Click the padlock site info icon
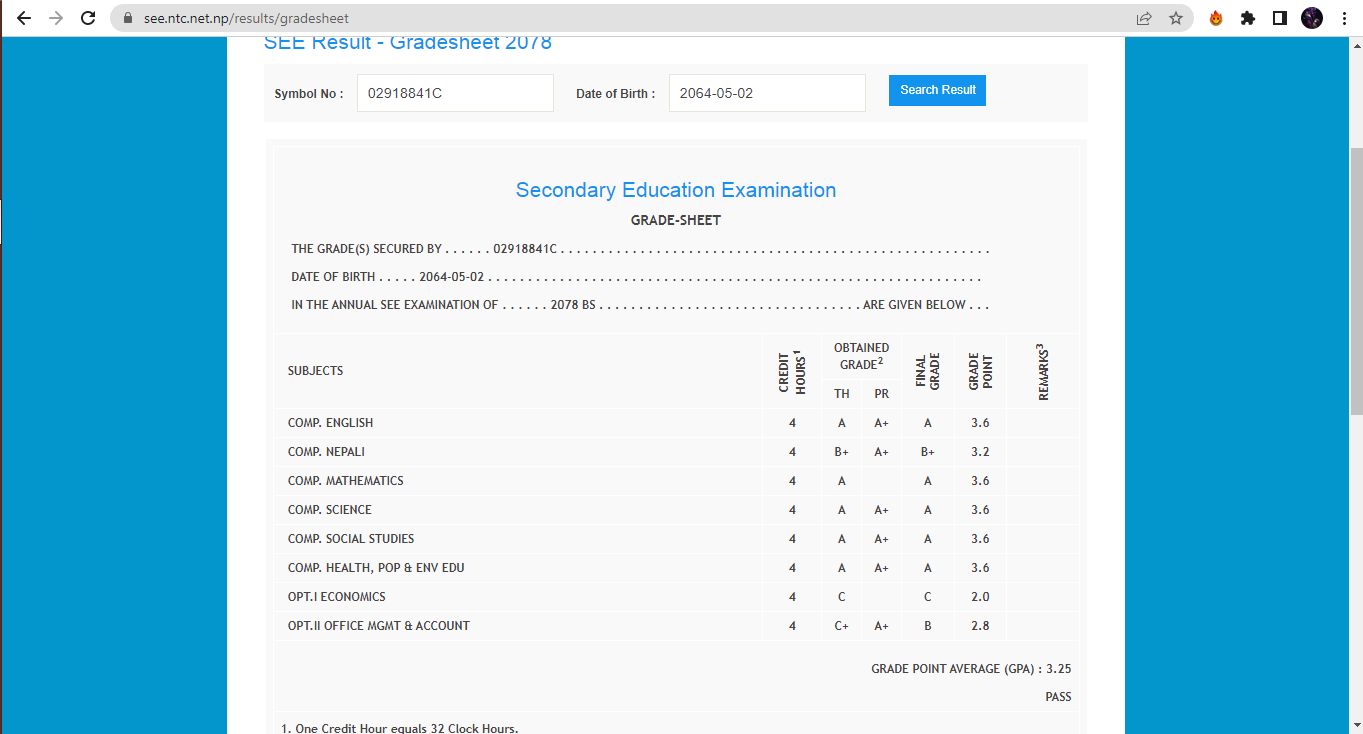 point(127,18)
